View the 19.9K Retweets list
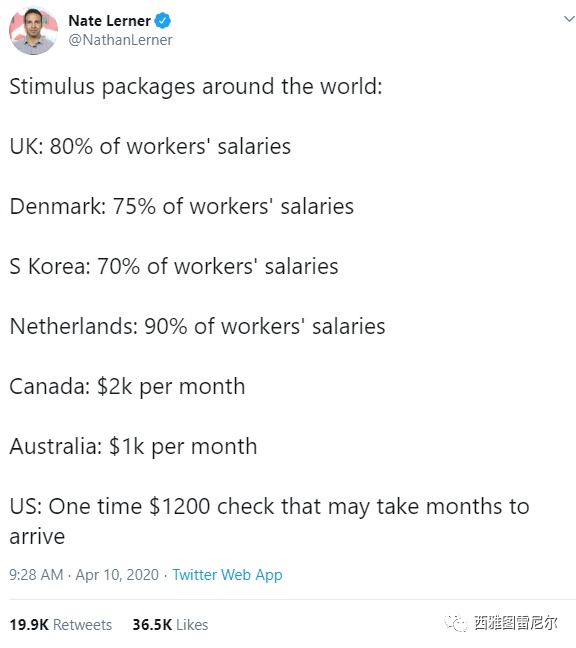 [60, 624]
